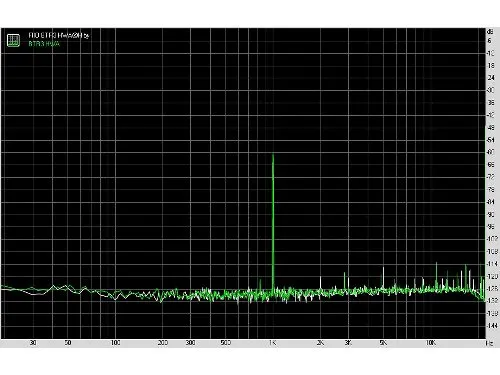Click the spectrum graph icon in the legend
500x375 pixels.
coord(13,40)
